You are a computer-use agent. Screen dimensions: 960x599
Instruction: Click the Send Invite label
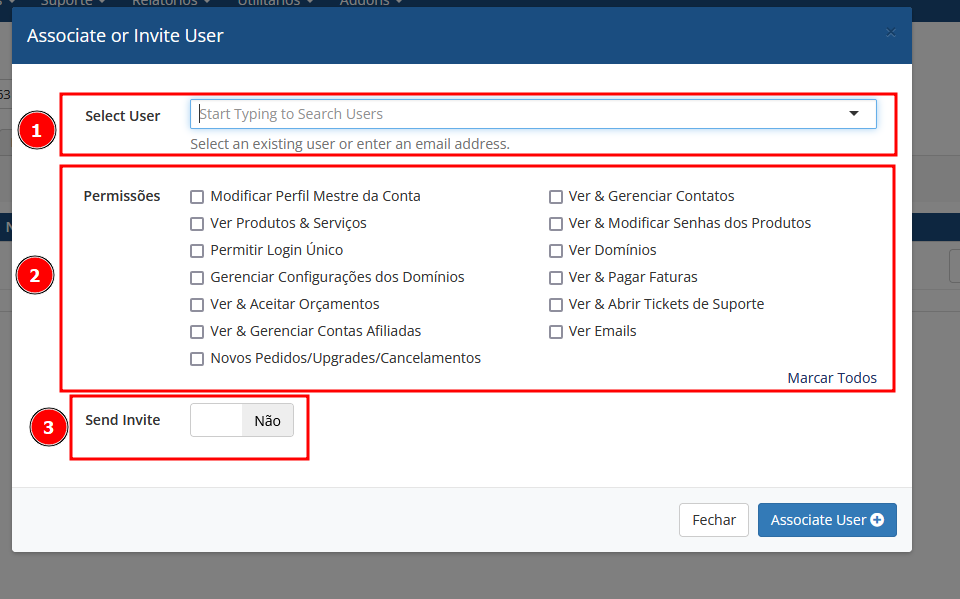point(122,420)
